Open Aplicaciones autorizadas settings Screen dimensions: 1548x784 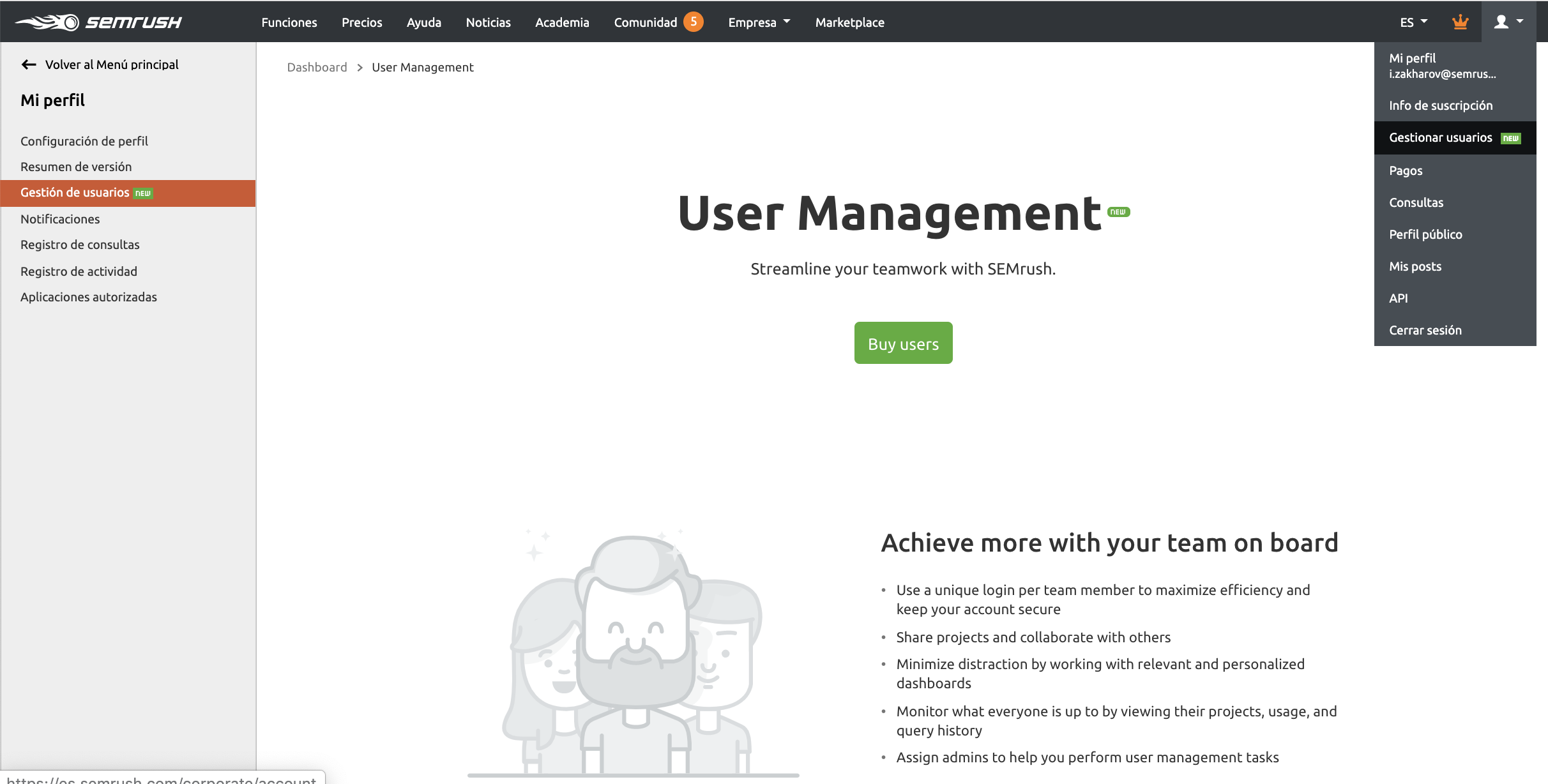click(88, 297)
